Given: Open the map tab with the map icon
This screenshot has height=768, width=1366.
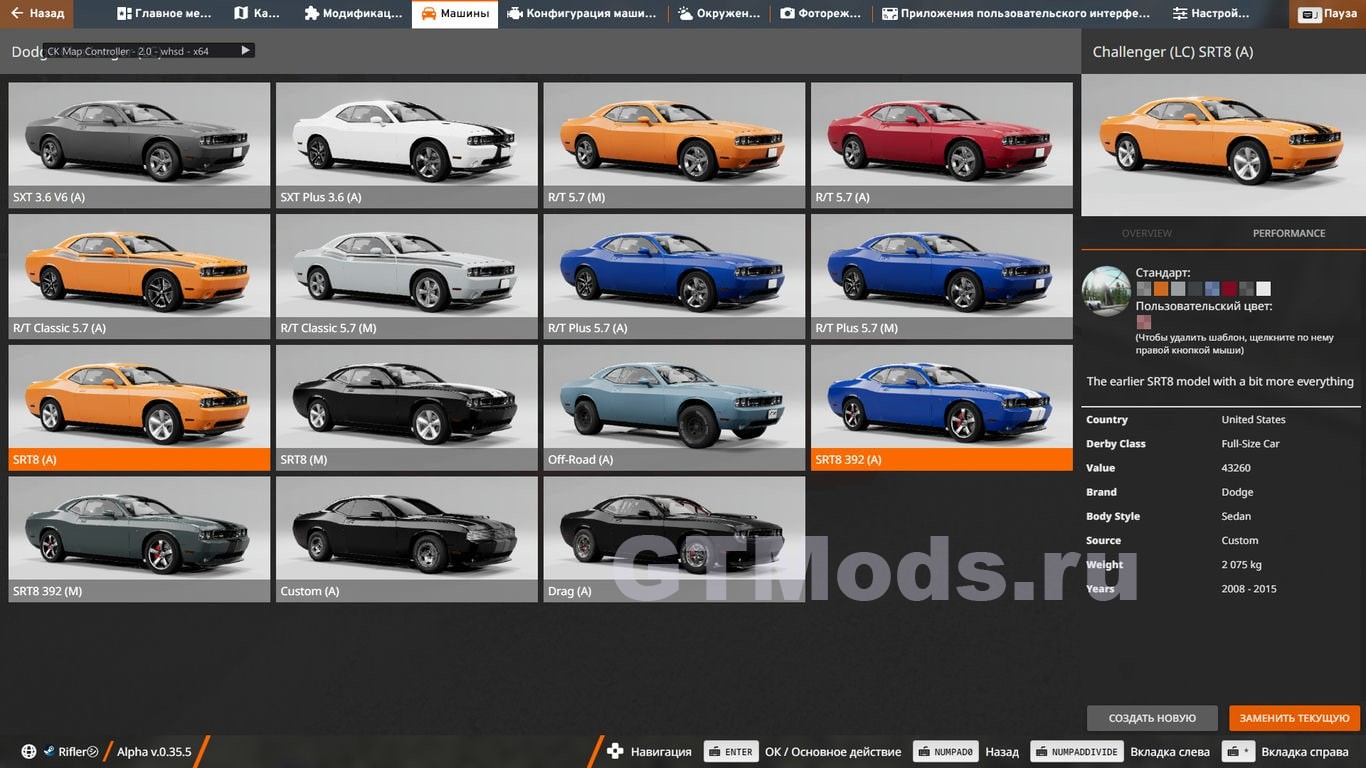Looking at the screenshot, I should (x=257, y=14).
